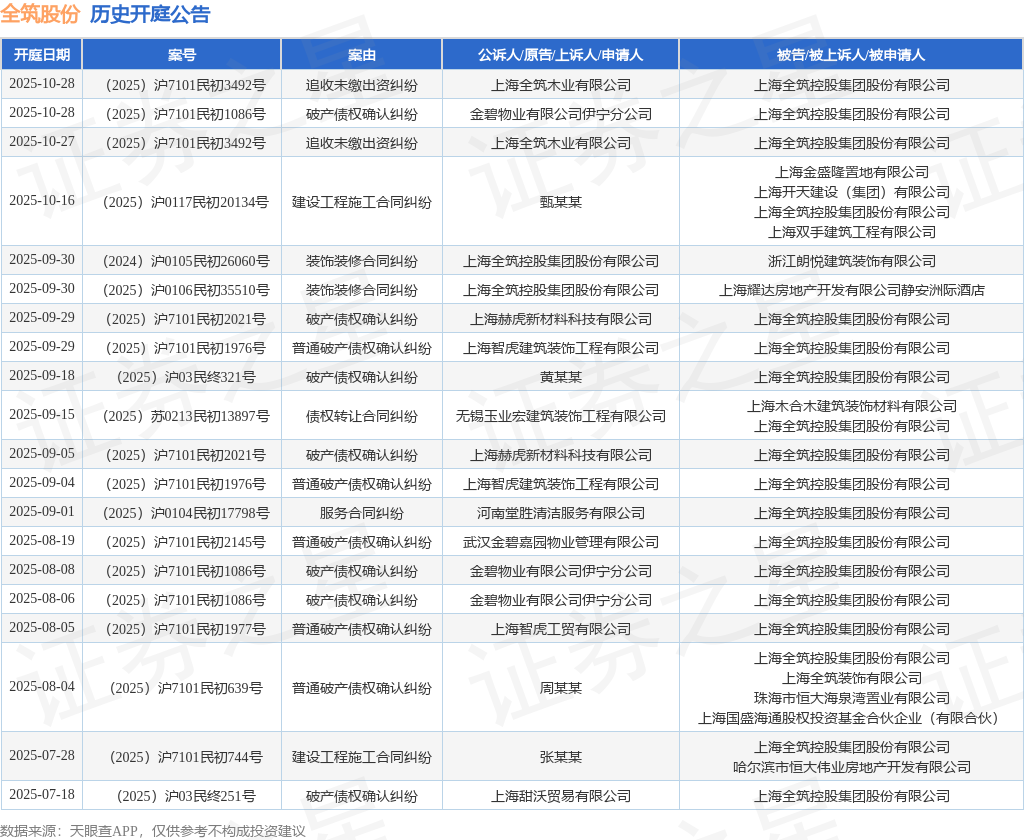Select the date cell 2025-07-28
1024x840 pixels.
click(x=42, y=756)
